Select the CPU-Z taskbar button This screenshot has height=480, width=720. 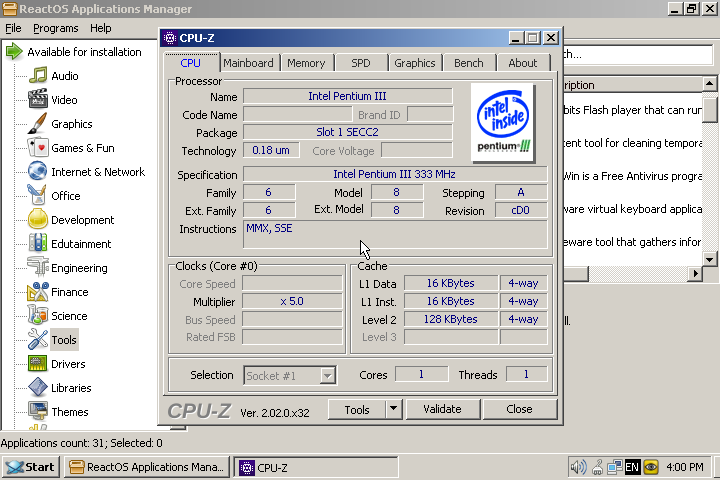pyautogui.click(x=316, y=467)
